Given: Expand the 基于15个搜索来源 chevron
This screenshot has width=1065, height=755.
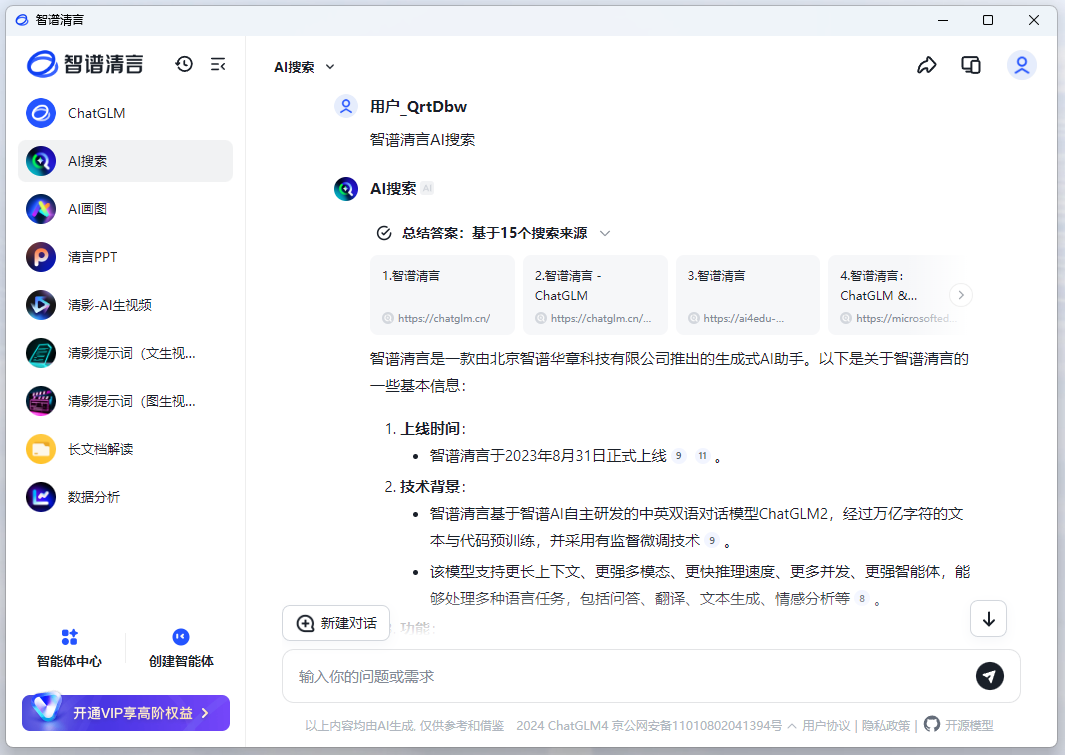Looking at the screenshot, I should click(x=605, y=234).
